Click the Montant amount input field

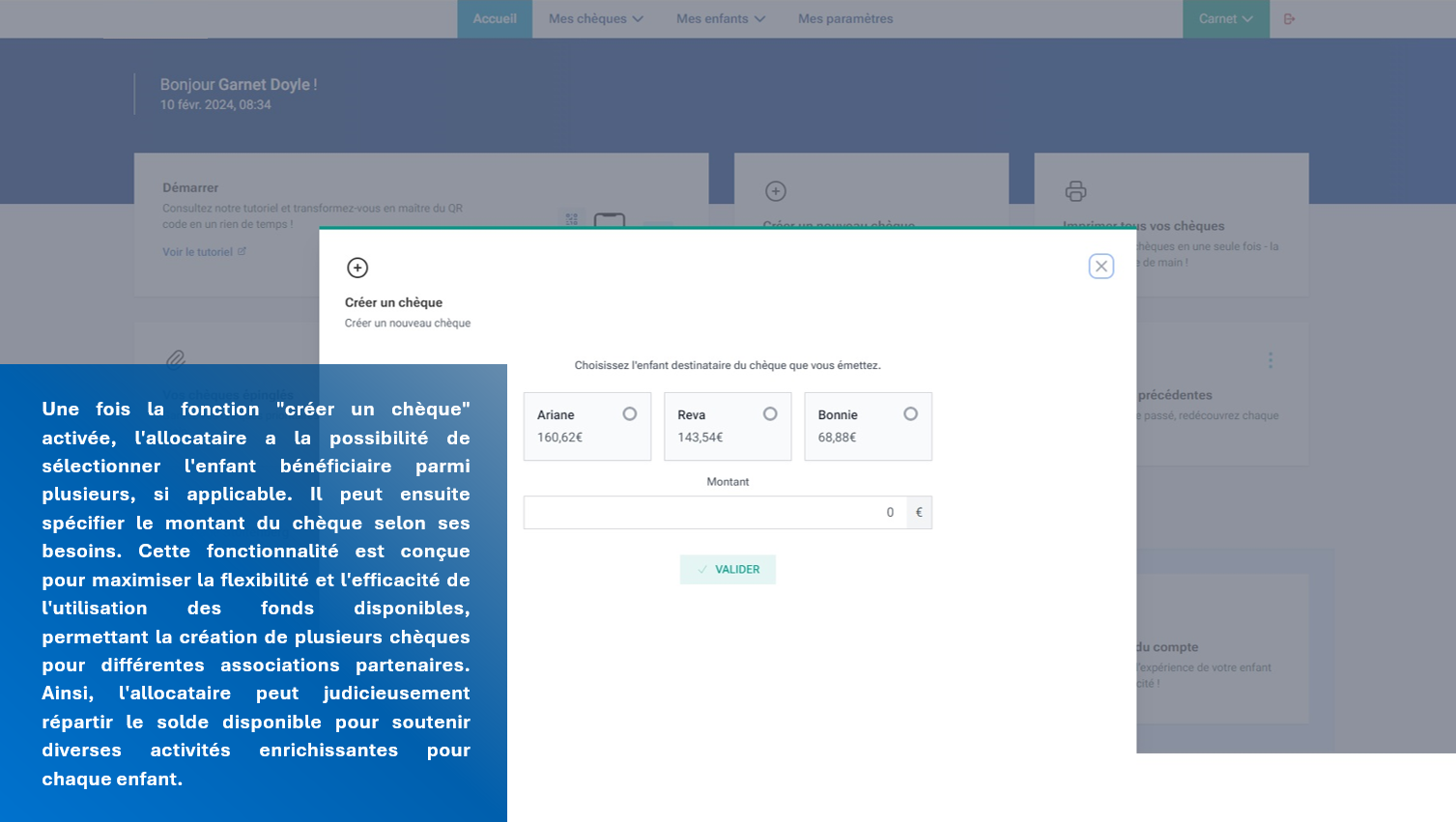pos(715,513)
